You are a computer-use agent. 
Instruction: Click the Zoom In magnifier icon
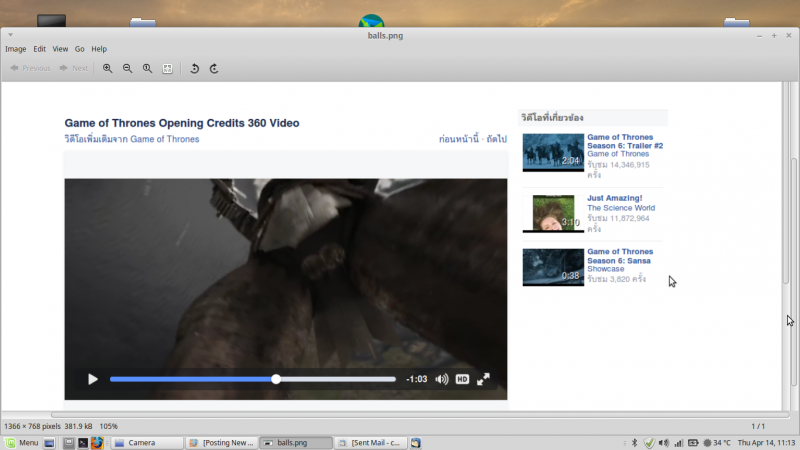(108, 68)
